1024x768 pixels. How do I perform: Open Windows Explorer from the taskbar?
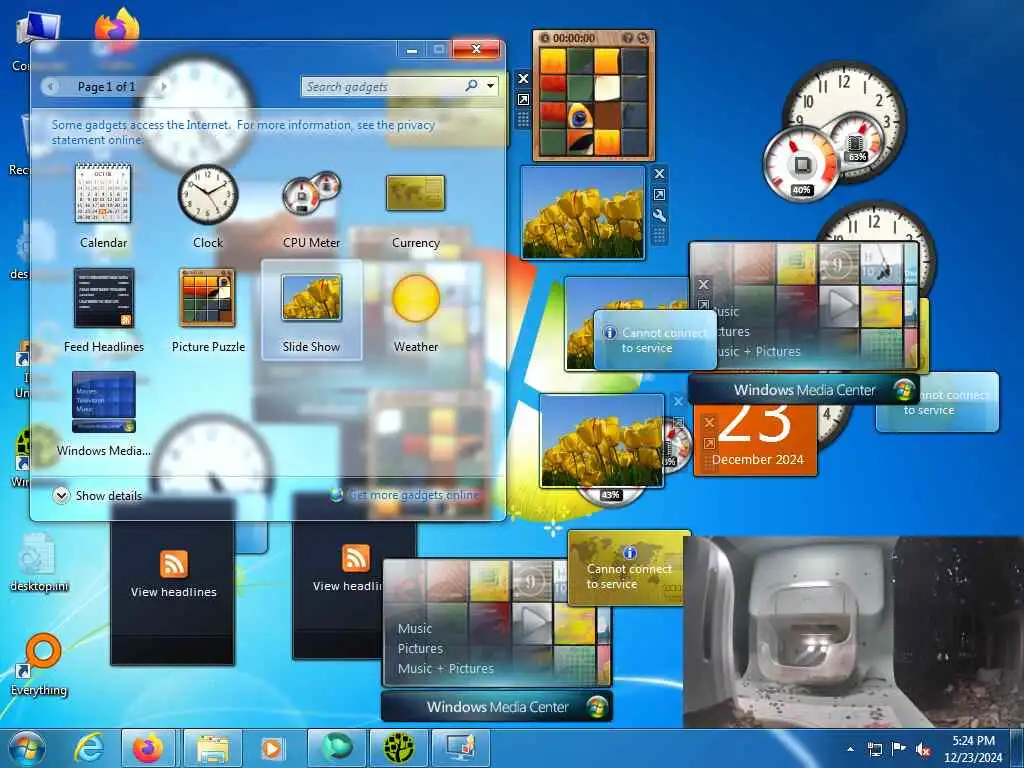(x=212, y=748)
